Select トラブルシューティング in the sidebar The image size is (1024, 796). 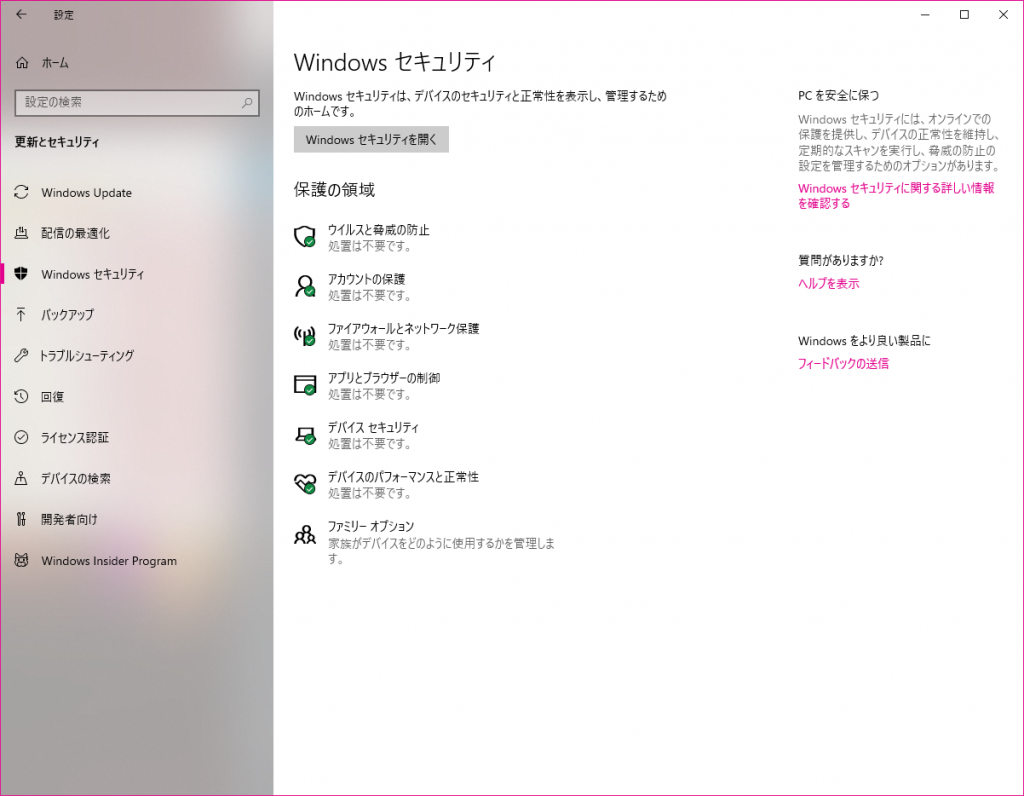point(87,356)
